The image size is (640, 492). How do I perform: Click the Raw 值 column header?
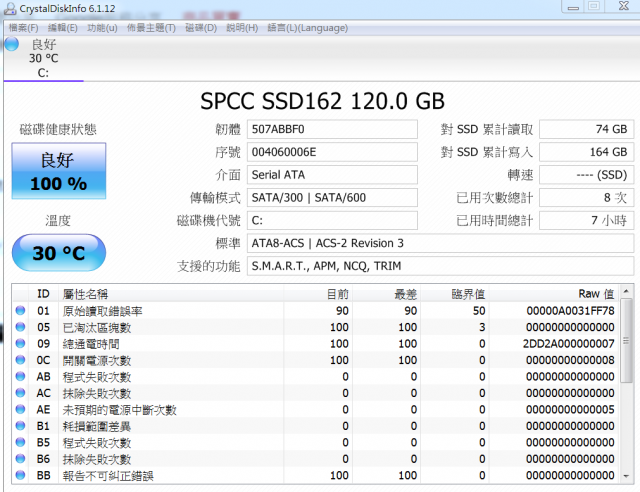[x=554, y=294]
